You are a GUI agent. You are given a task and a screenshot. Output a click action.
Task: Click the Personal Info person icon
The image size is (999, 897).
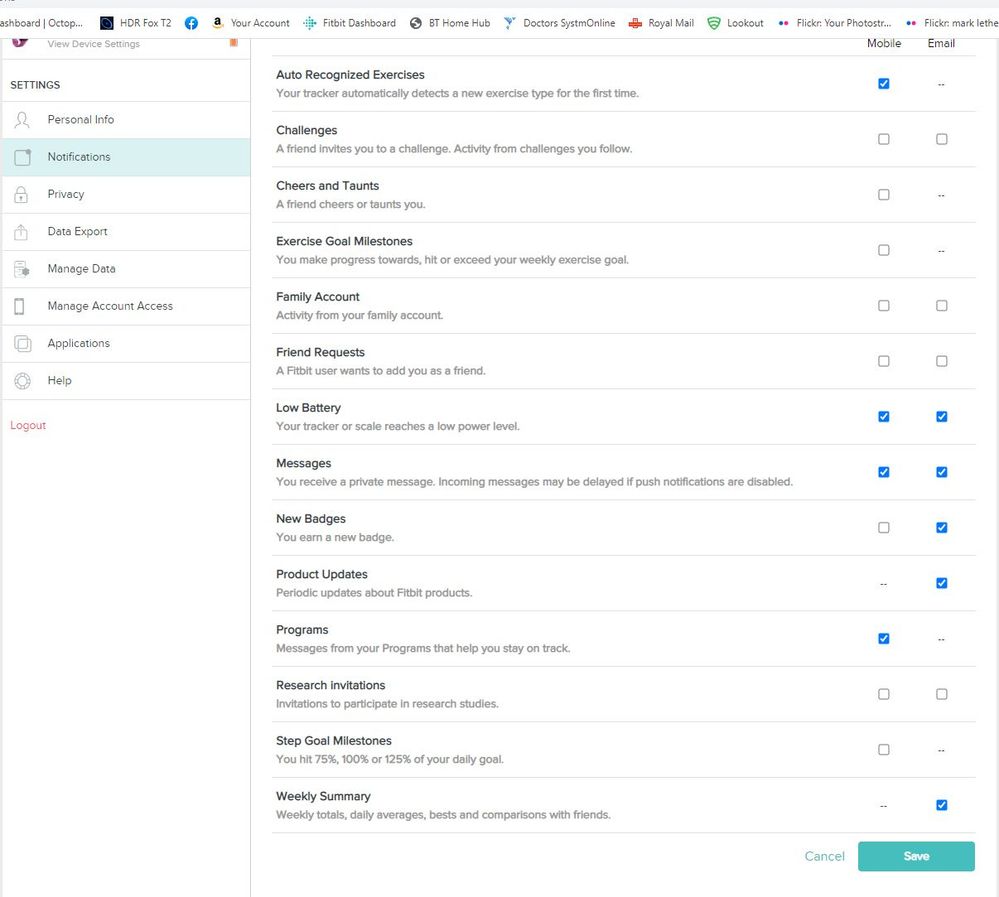(22, 120)
